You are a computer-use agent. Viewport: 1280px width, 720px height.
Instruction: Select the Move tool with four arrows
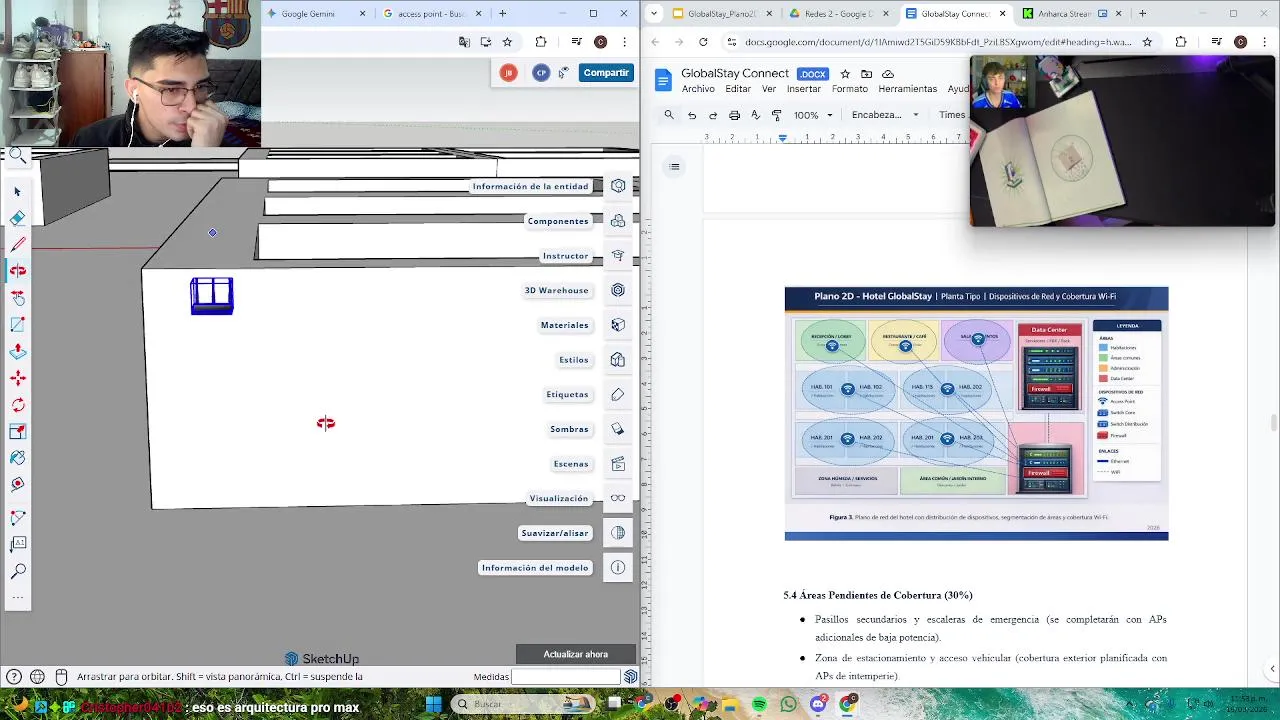[x=17, y=378]
